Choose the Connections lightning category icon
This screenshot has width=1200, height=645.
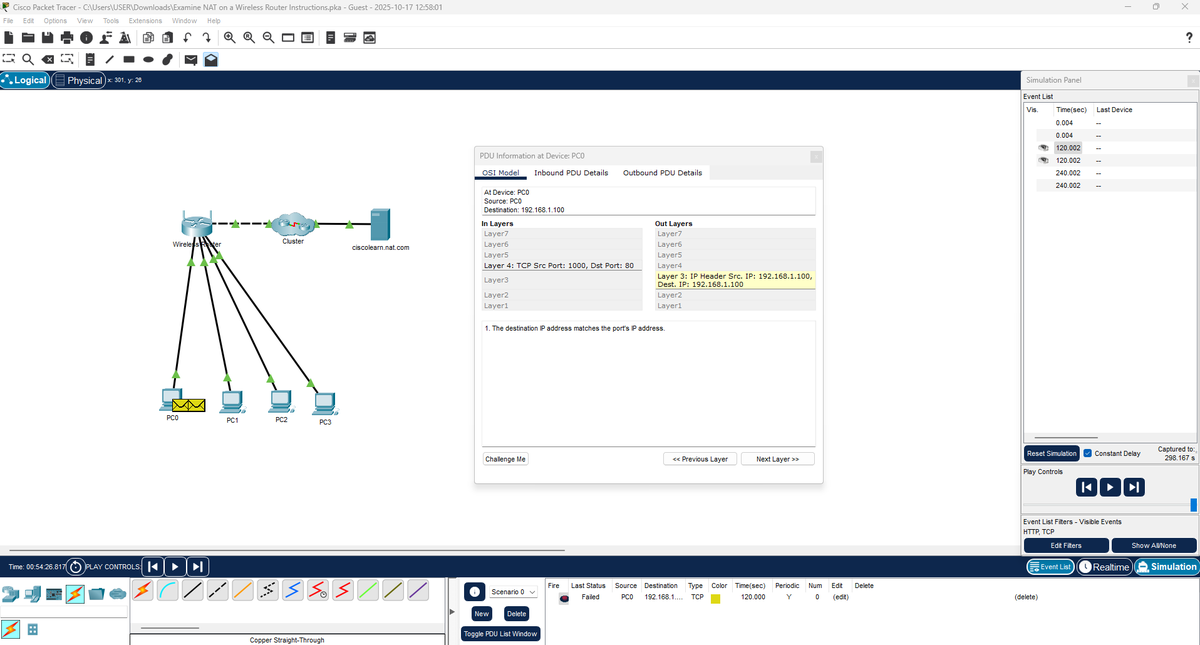(75, 593)
